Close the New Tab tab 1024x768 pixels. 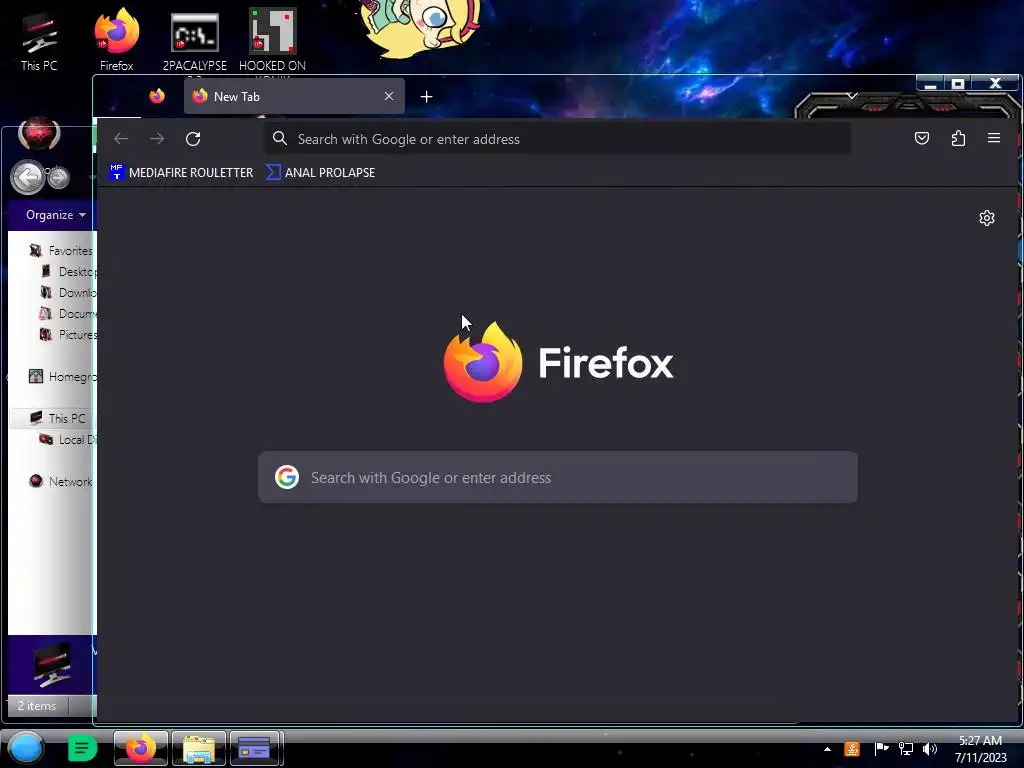click(x=389, y=97)
